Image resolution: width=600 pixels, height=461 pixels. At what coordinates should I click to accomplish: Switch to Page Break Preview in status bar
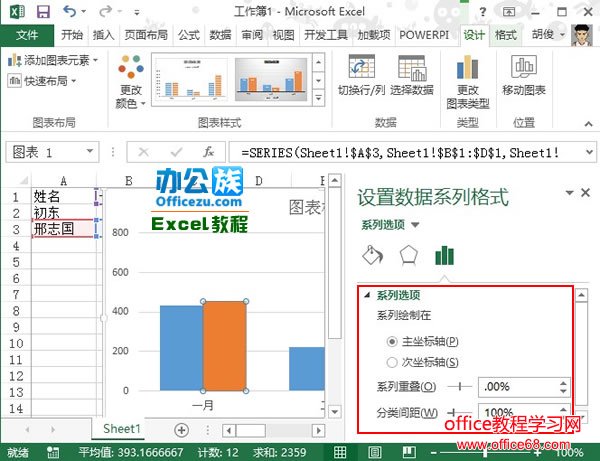(409, 453)
